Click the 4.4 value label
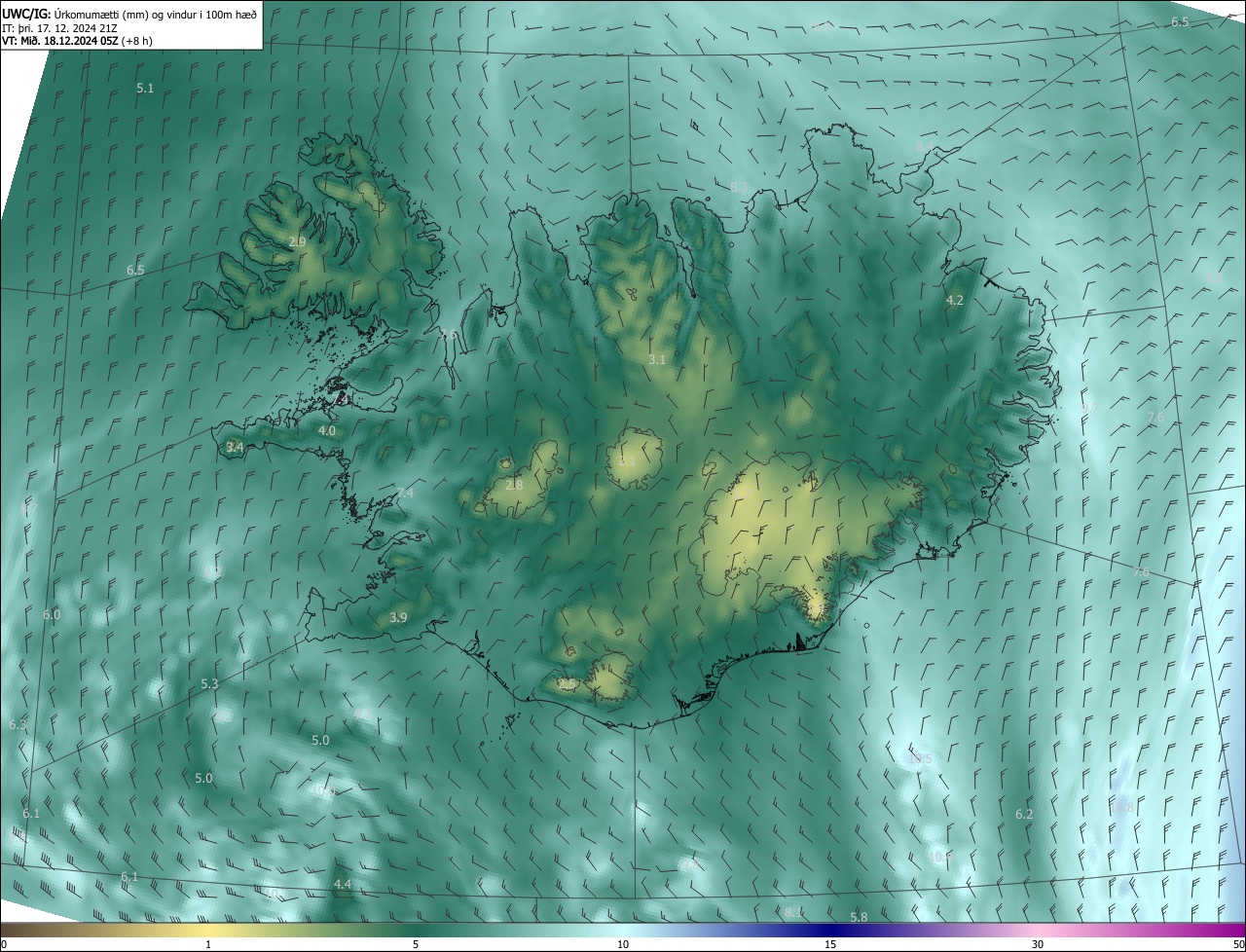Viewport: 1246px width, 952px height. (342, 884)
